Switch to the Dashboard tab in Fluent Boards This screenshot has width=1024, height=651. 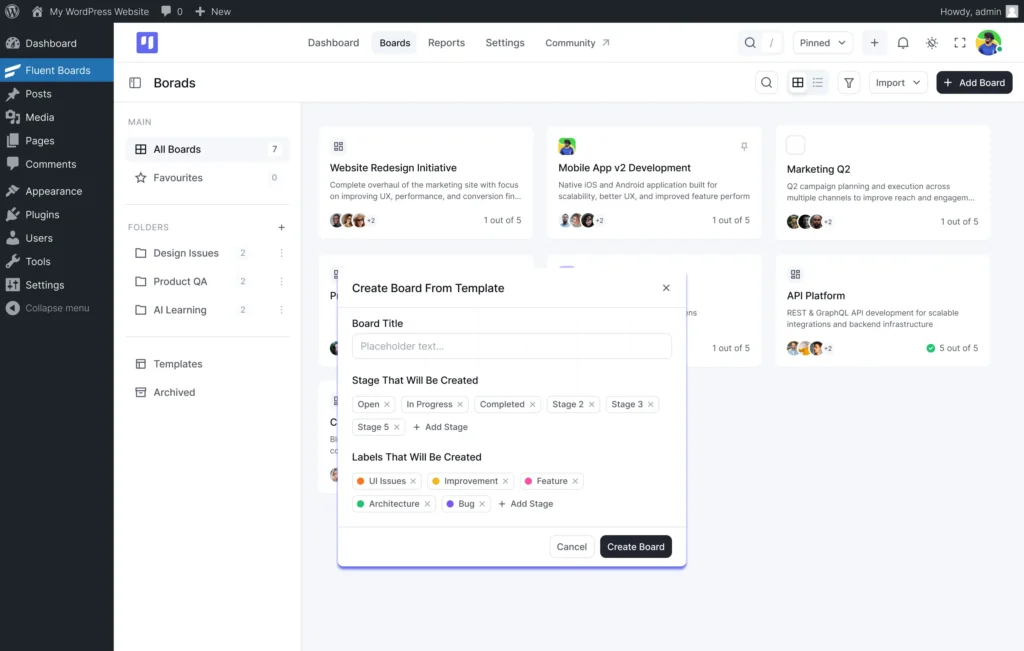click(333, 42)
